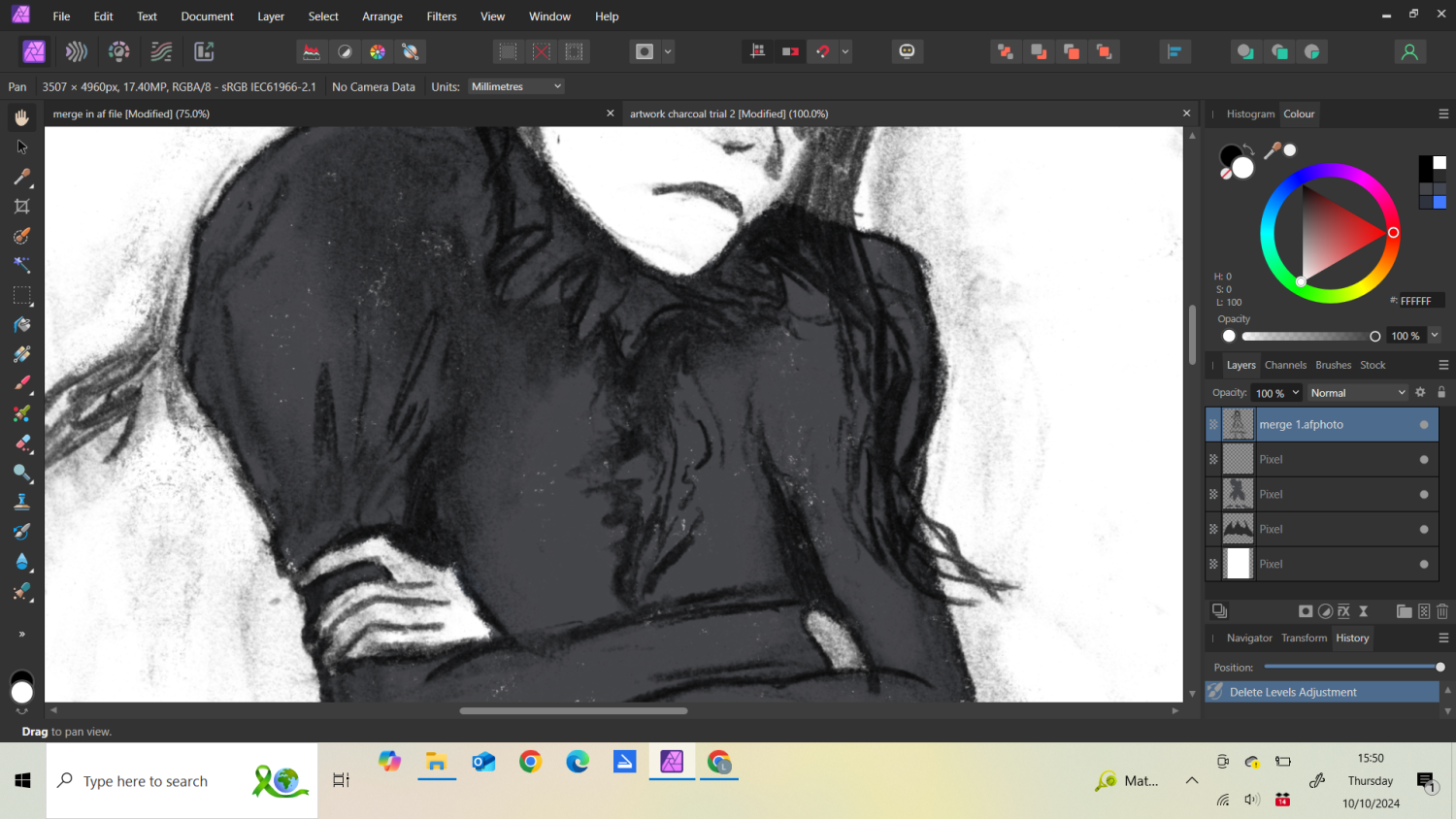Open the Units Millimetres dropdown
The width and height of the screenshot is (1456, 819).
[x=516, y=86]
